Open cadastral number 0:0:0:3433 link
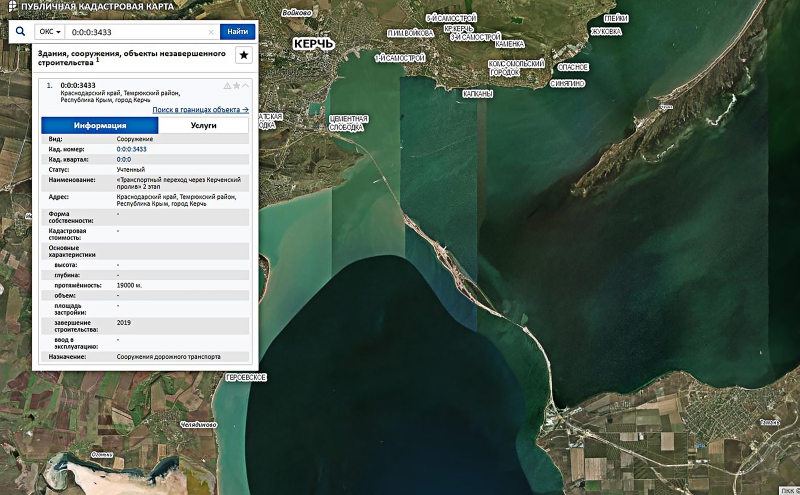 point(132,149)
